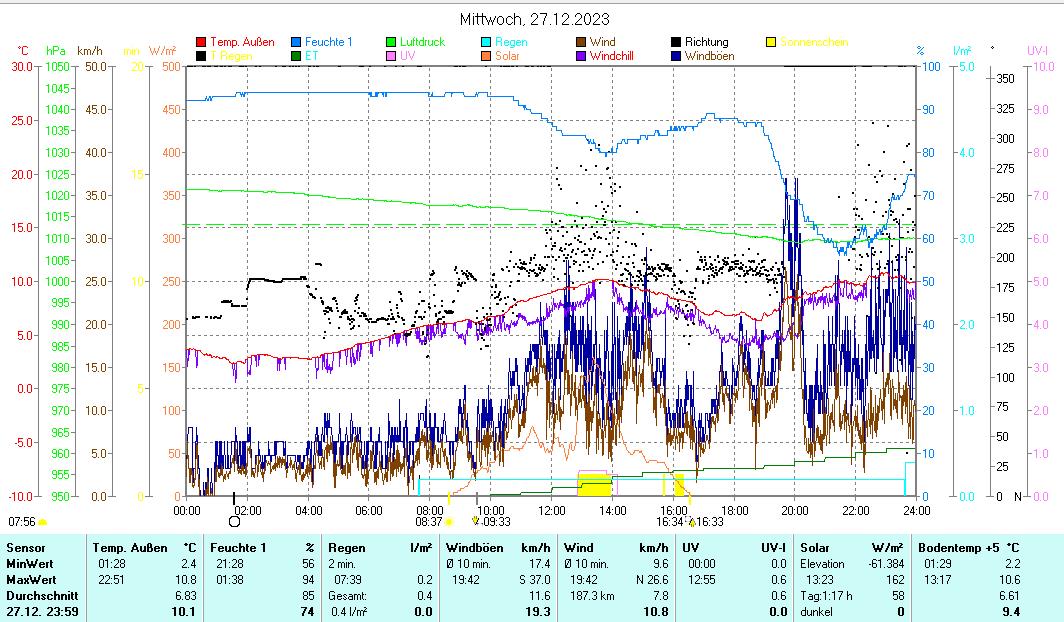The image size is (1064, 622).
Task: Click the yellow Sonnenschein legend square
Action: [x=771, y=43]
